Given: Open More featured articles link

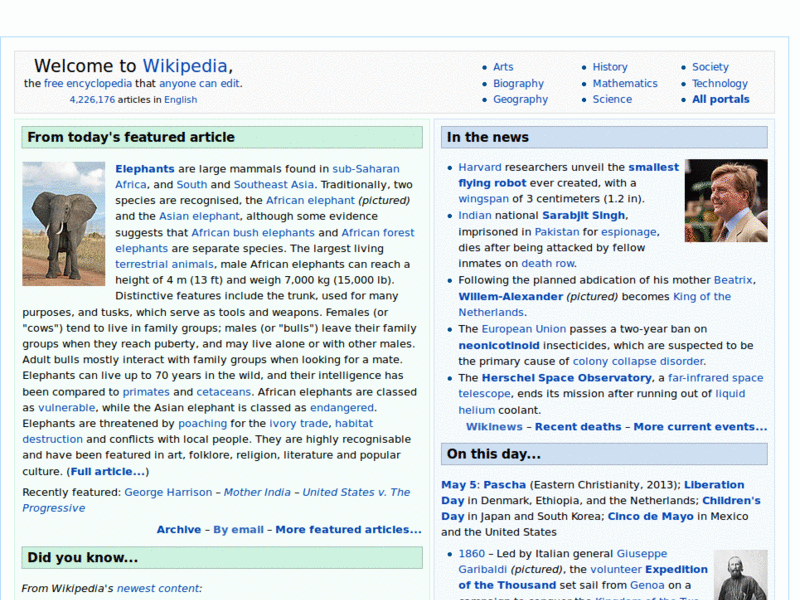Looking at the screenshot, I should pyautogui.click(x=348, y=530).
